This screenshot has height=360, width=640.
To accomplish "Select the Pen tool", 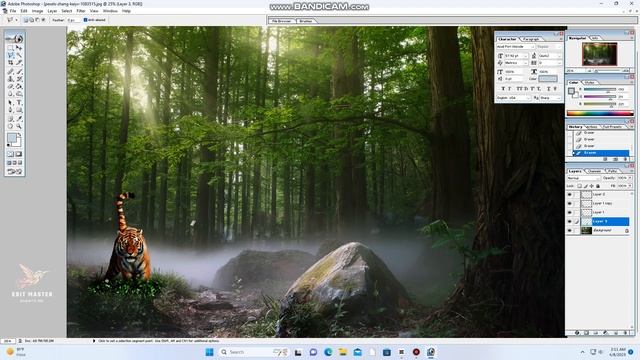I will (x=11, y=110).
